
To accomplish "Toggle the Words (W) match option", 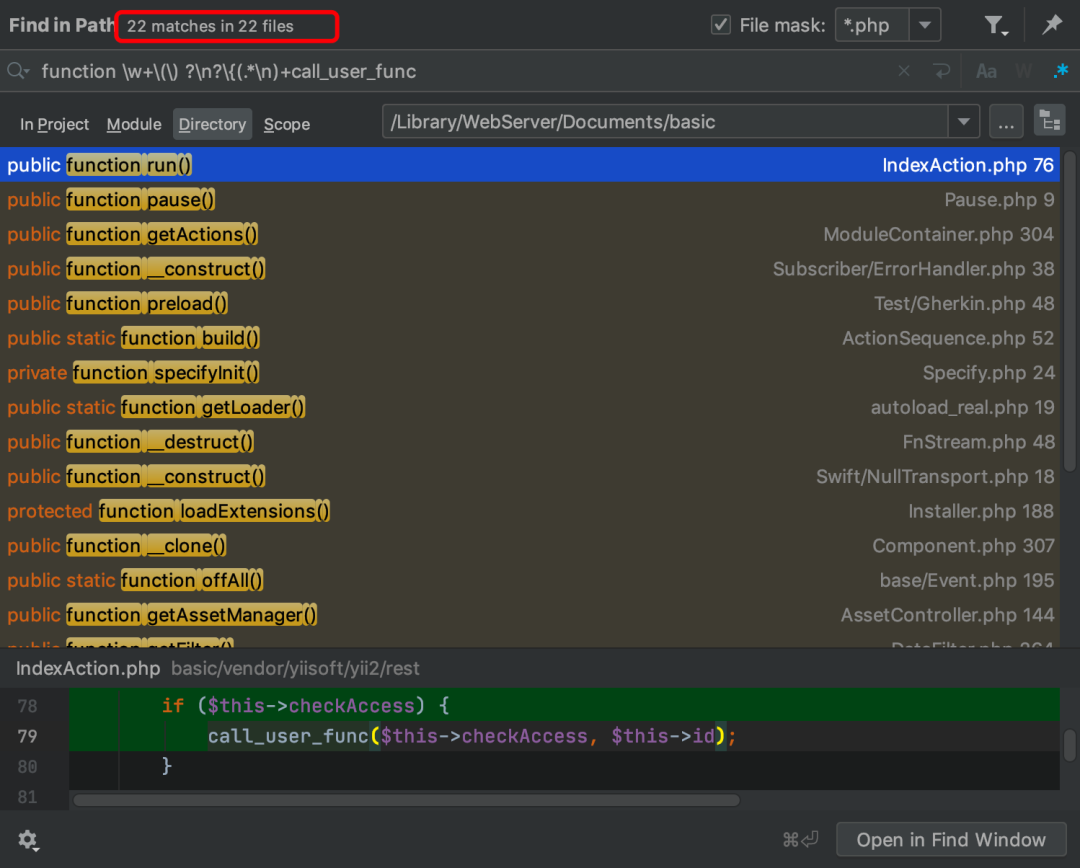I will 1023,71.
